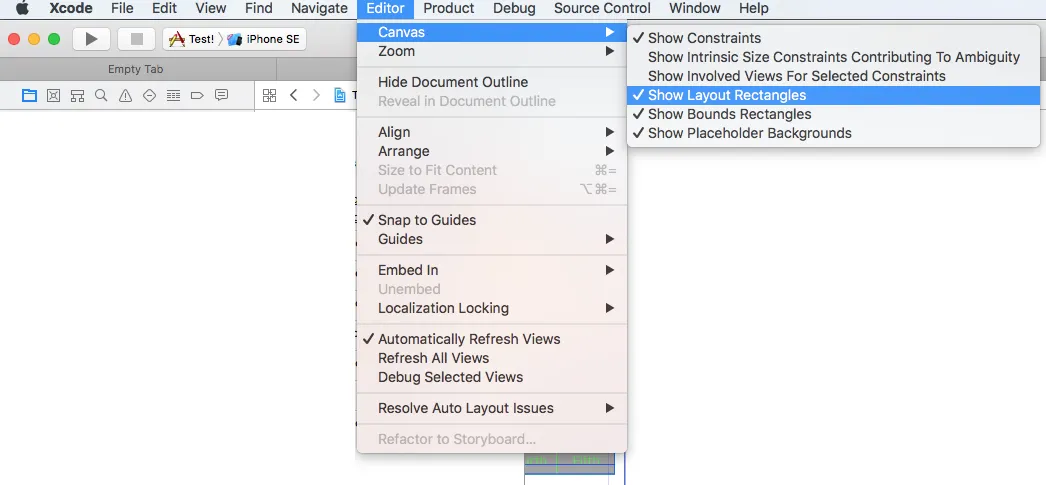Open the Navigate menu
Screen dimensions: 1046x485
(x=319, y=9)
